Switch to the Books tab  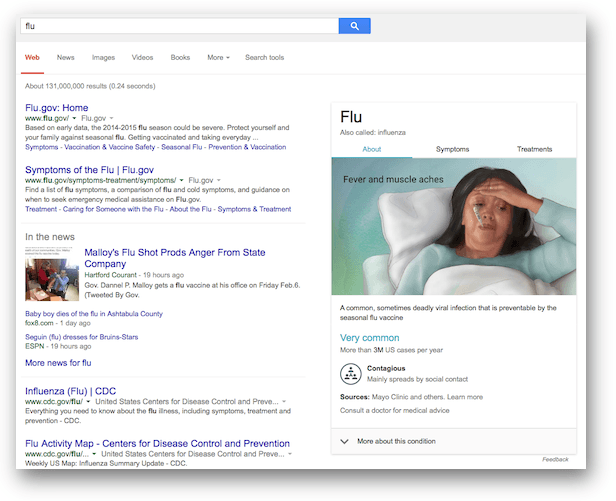click(x=180, y=57)
